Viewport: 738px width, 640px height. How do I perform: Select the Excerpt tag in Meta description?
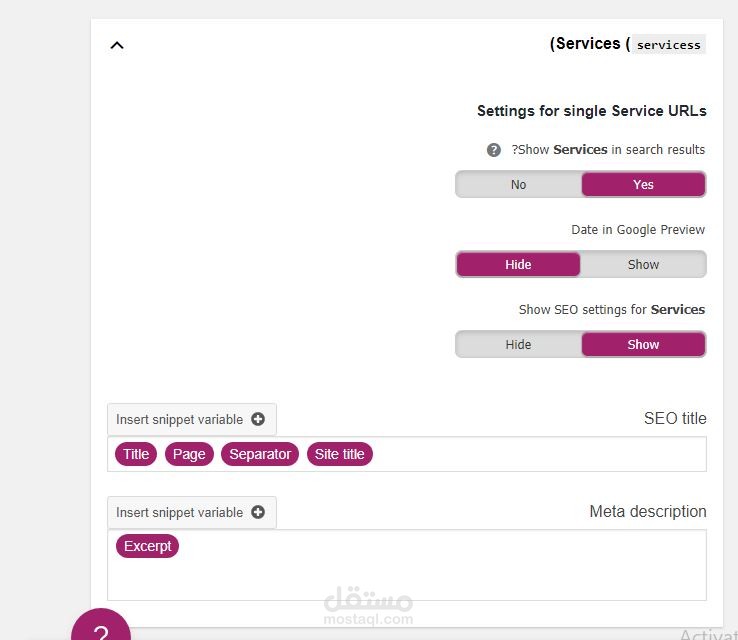tap(147, 546)
